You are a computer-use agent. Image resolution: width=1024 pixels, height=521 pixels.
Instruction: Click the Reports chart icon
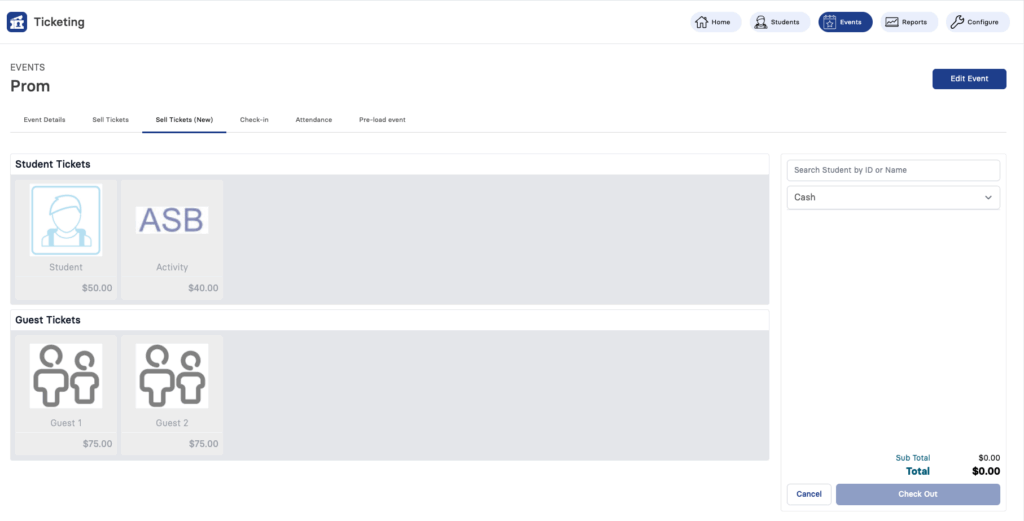coord(891,22)
